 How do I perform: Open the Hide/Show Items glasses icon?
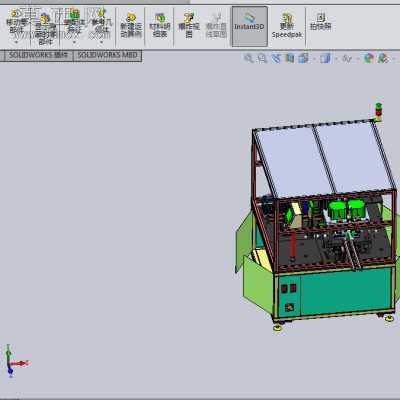click(347, 59)
